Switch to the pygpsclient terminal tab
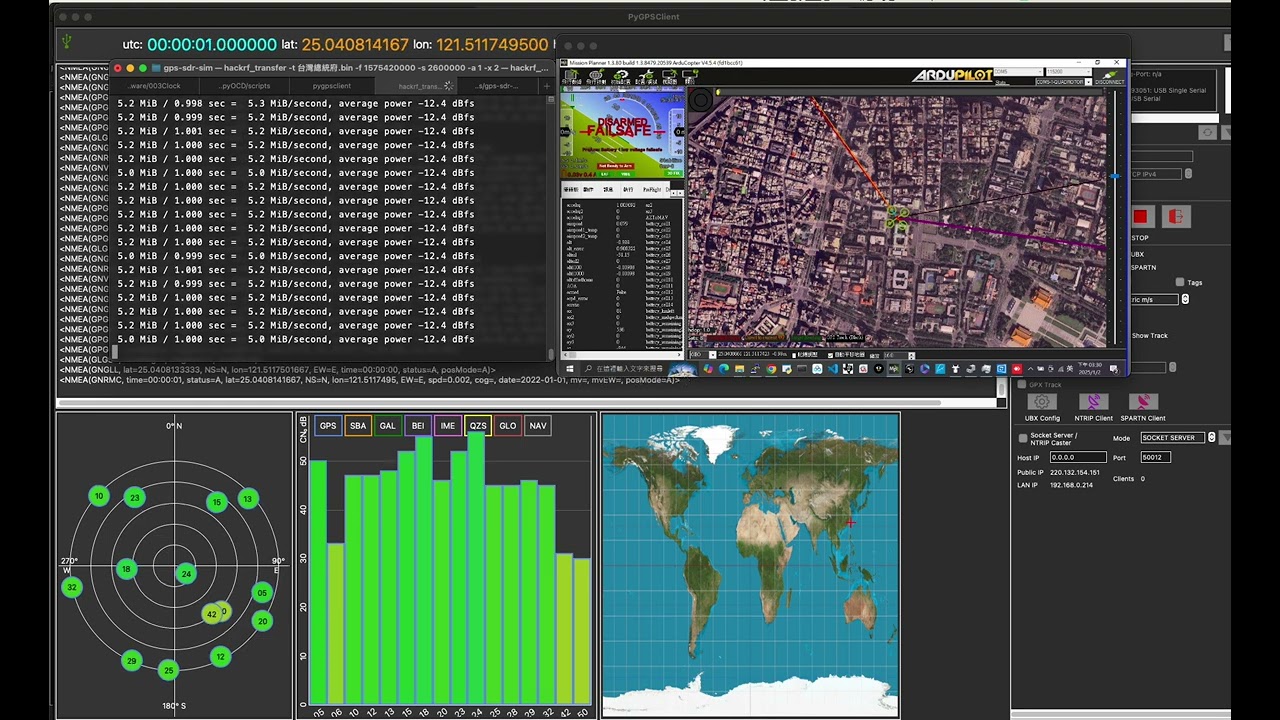The image size is (1280, 720). click(332, 86)
